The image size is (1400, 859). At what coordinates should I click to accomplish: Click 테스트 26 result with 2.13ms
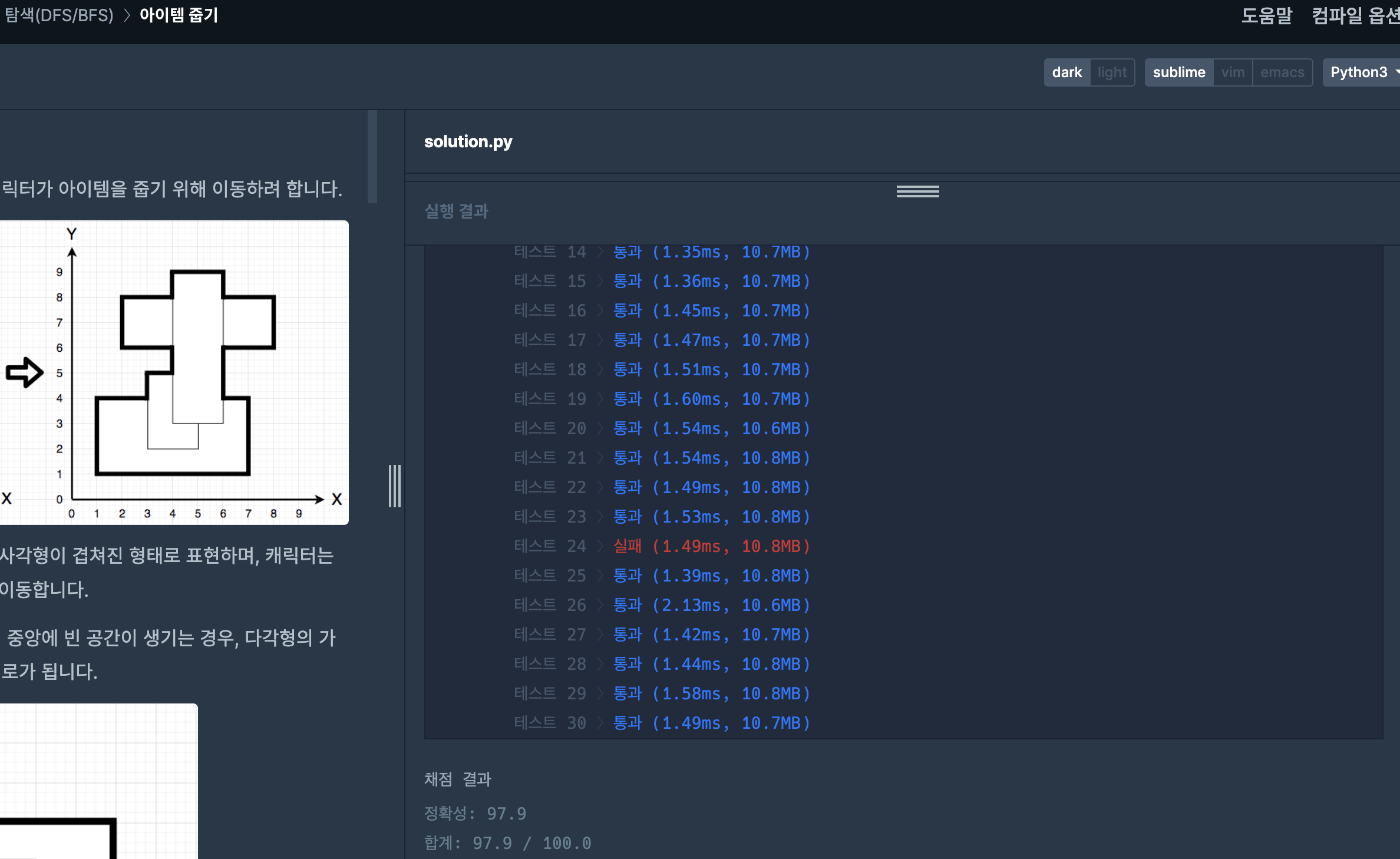pos(662,605)
